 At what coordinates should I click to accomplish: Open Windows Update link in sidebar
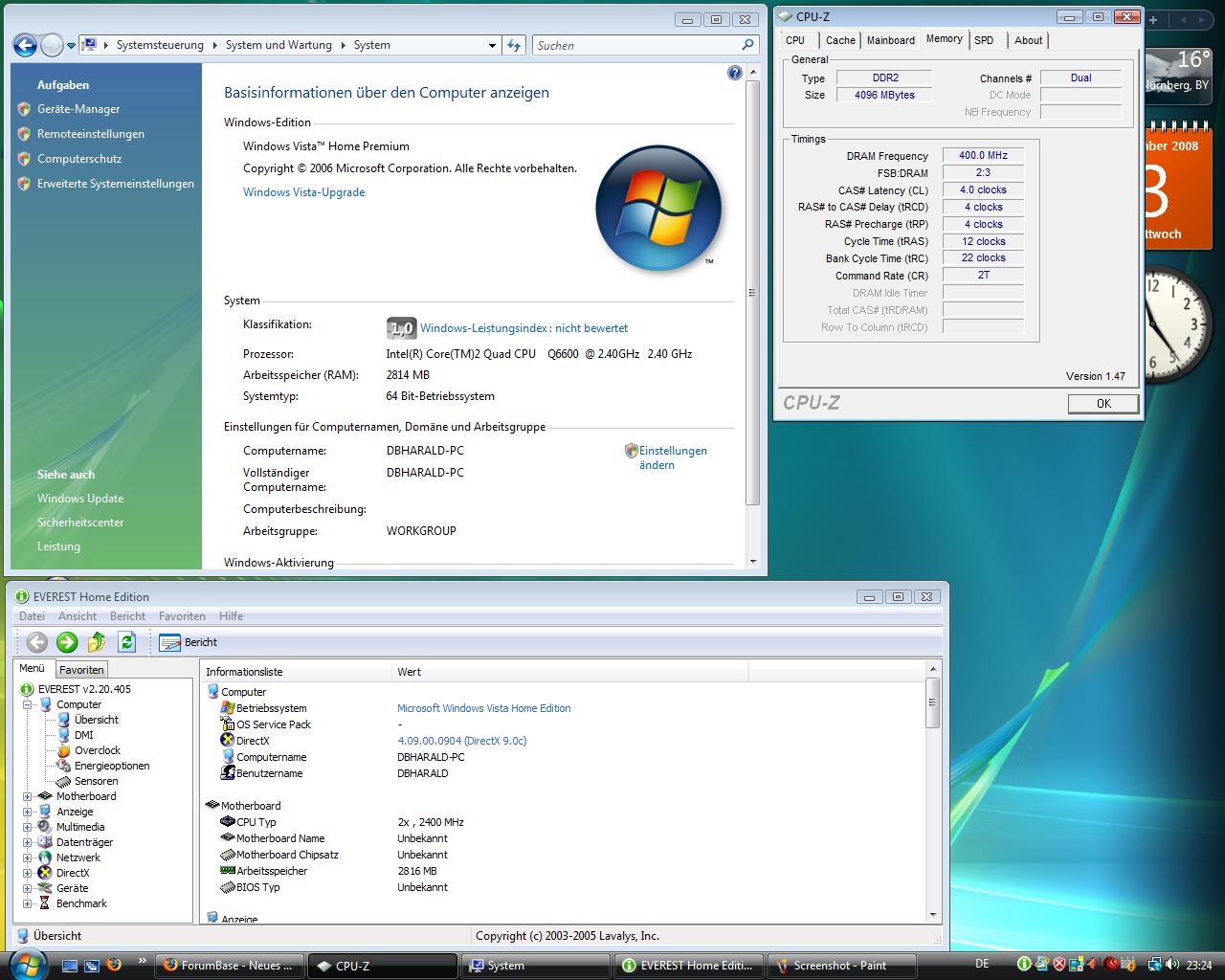pos(80,499)
